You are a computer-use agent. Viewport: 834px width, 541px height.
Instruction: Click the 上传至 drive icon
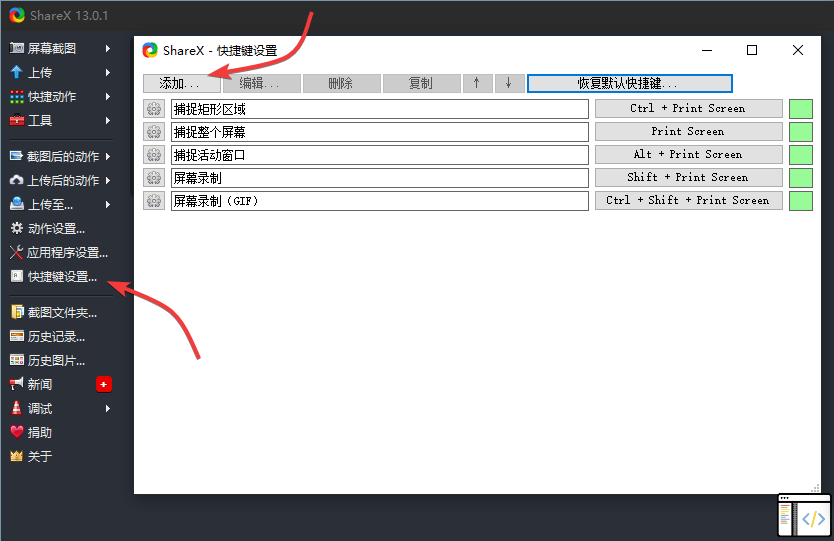coord(17,204)
